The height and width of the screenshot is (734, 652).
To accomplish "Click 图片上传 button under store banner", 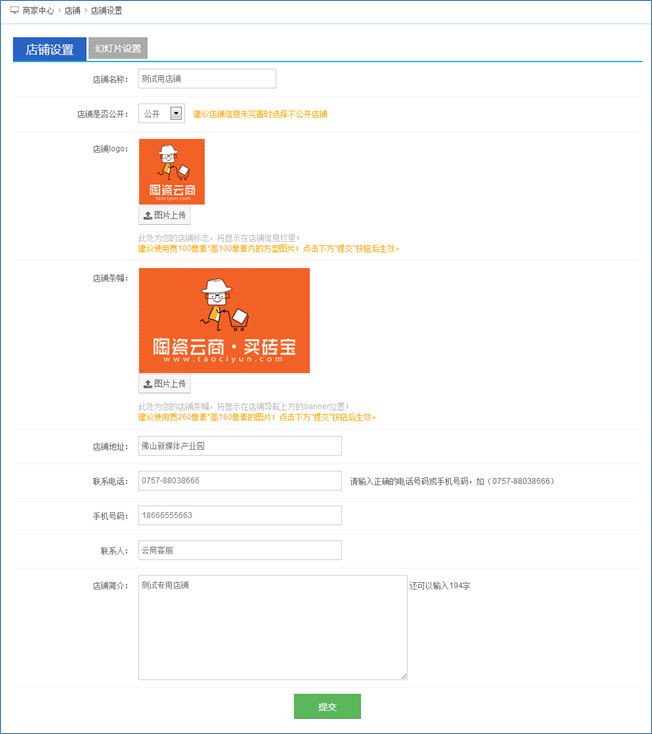I will (x=165, y=384).
